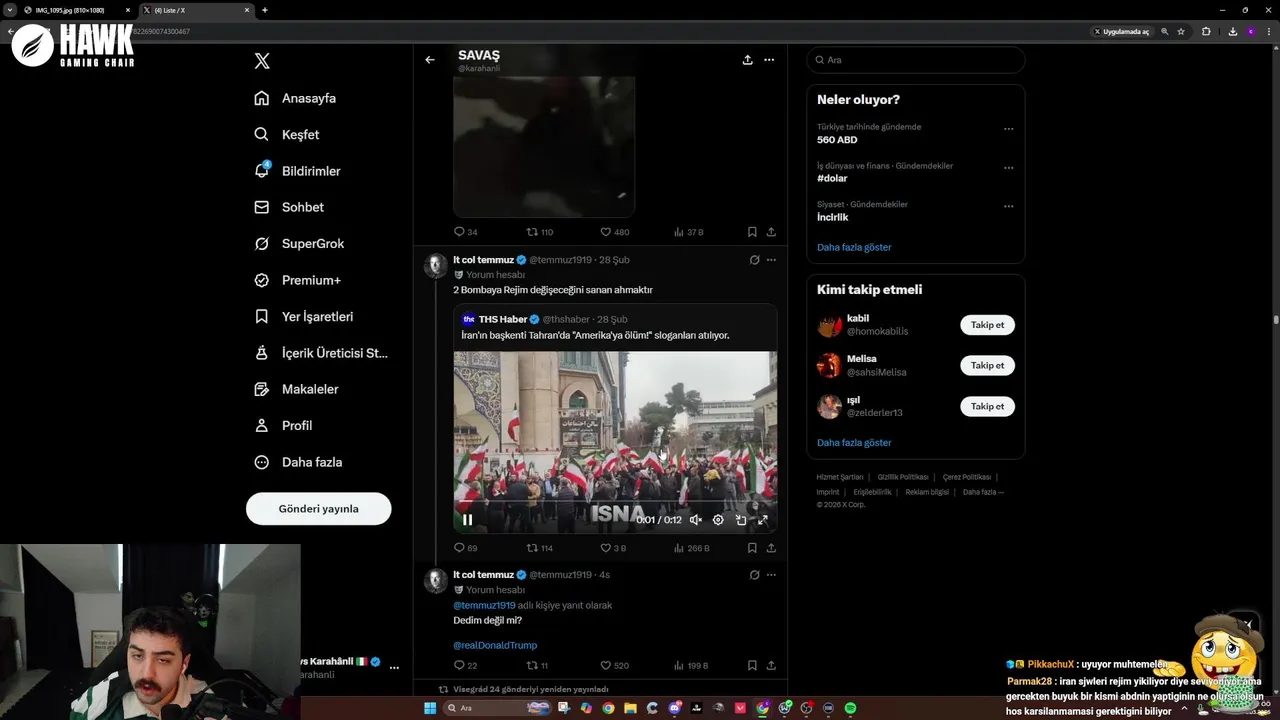Open a new browser tab

(x=264, y=10)
